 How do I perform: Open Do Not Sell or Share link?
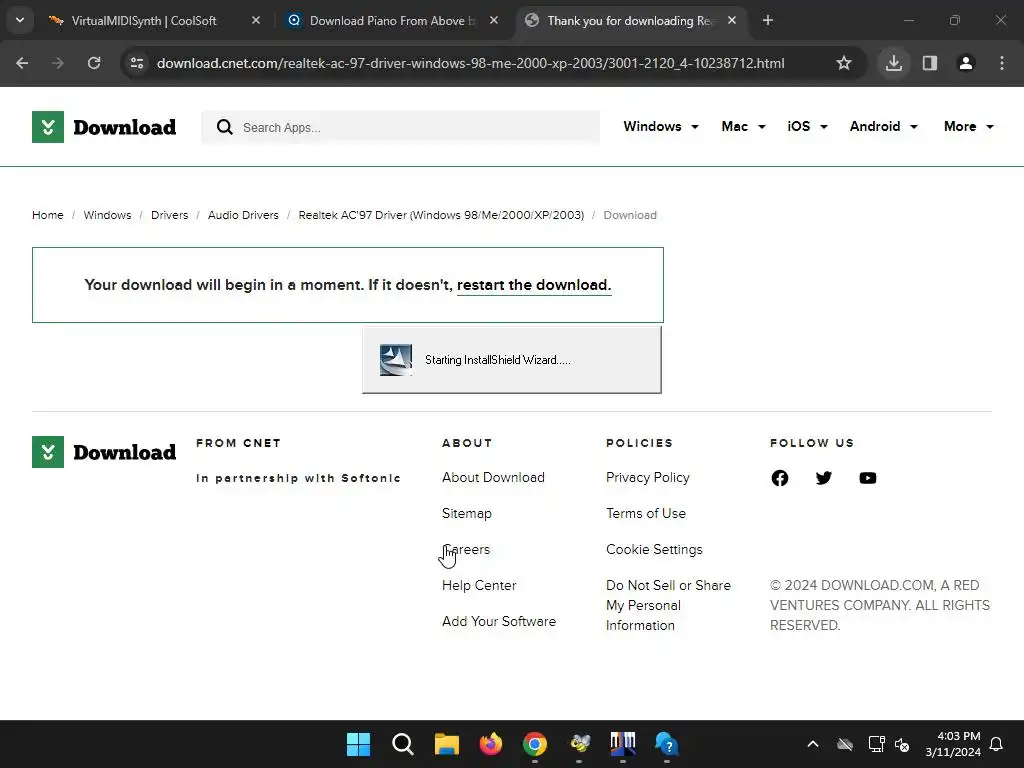pyautogui.click(x=668, y=605)
